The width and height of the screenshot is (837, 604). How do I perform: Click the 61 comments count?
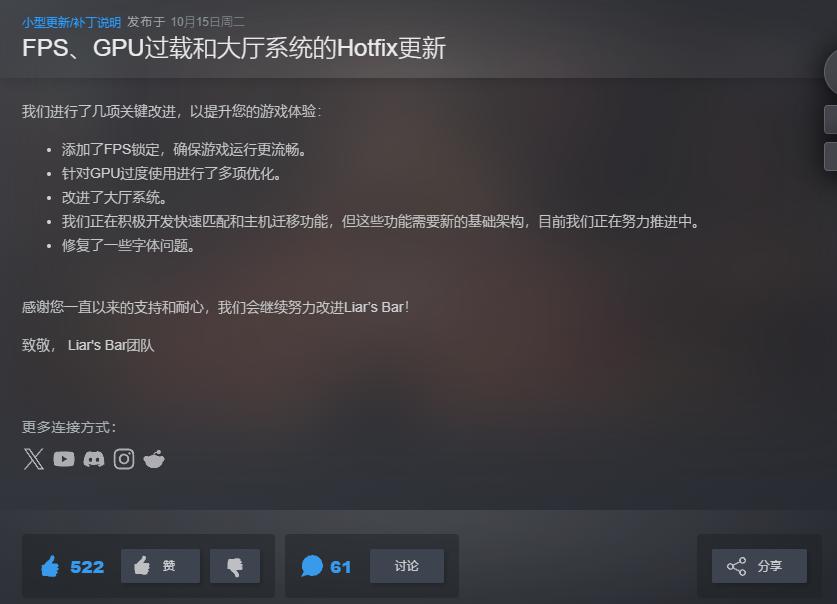(341, 567)
